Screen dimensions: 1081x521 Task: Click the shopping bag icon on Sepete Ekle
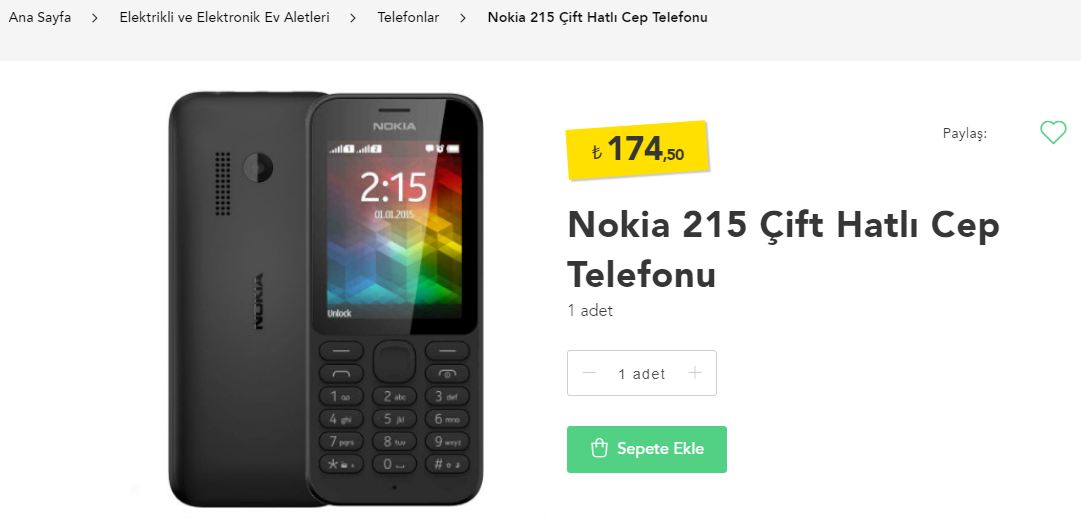599,449
